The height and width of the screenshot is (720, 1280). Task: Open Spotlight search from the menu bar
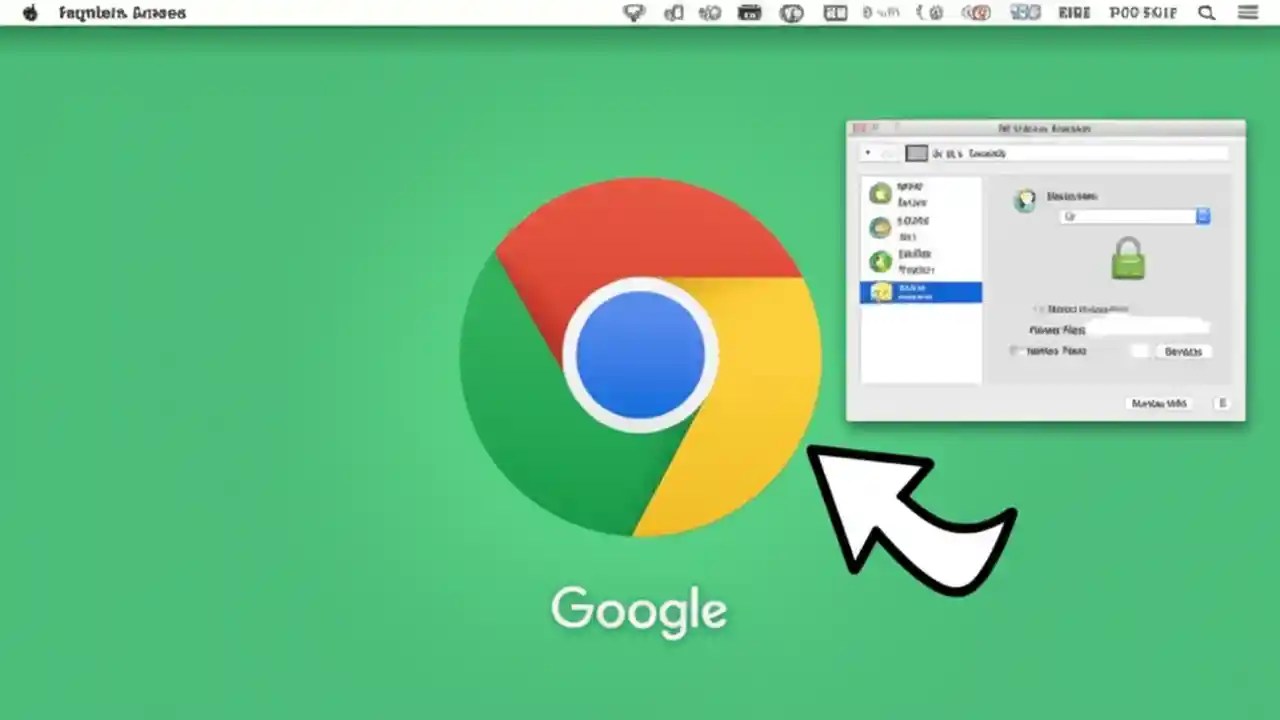pyautogui.click(x=1206, y=13)
